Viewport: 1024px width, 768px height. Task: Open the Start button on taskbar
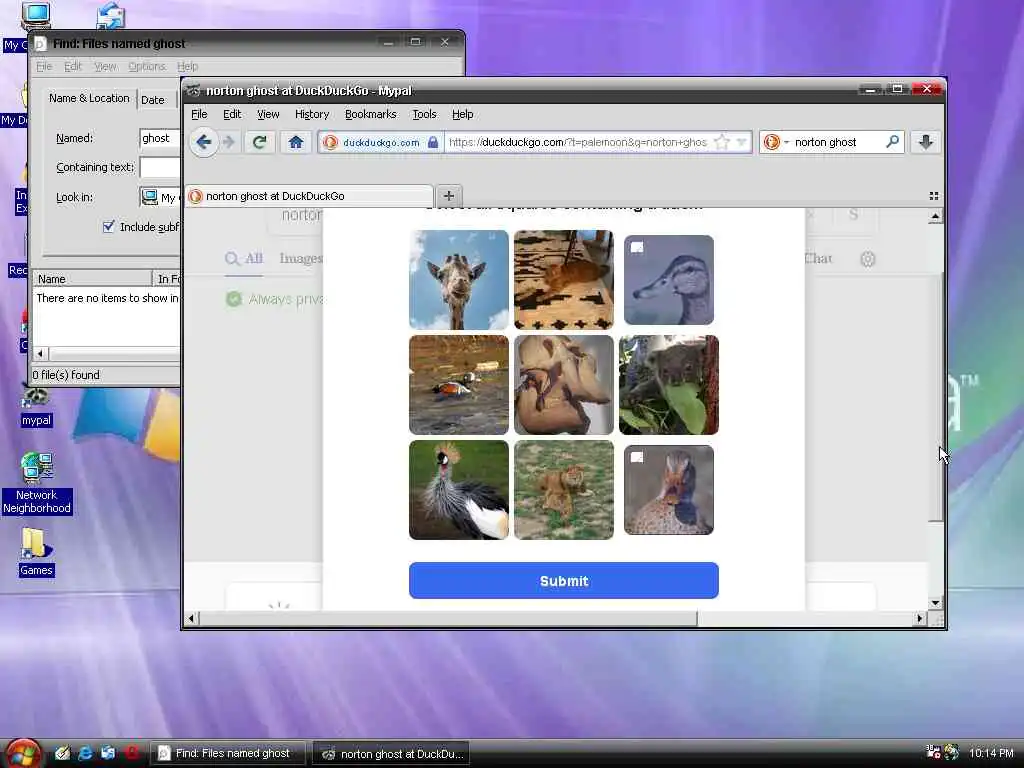pos(23,753)
